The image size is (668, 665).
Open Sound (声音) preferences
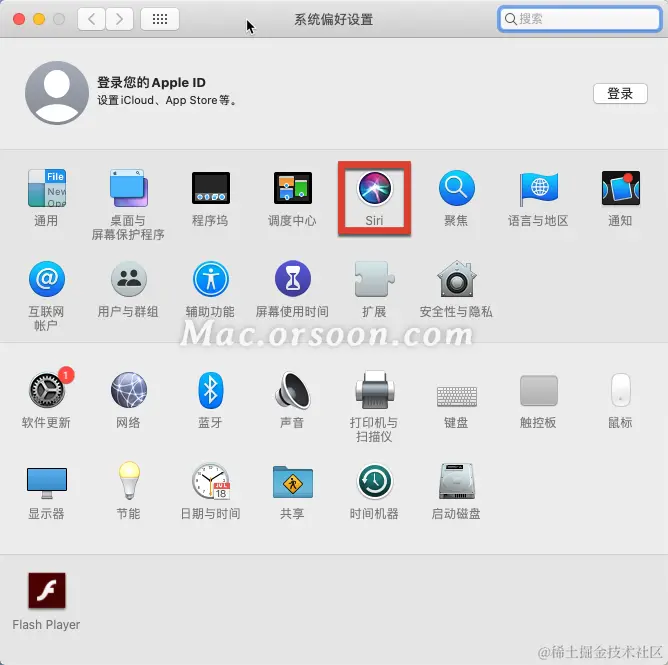click(293, 390)
